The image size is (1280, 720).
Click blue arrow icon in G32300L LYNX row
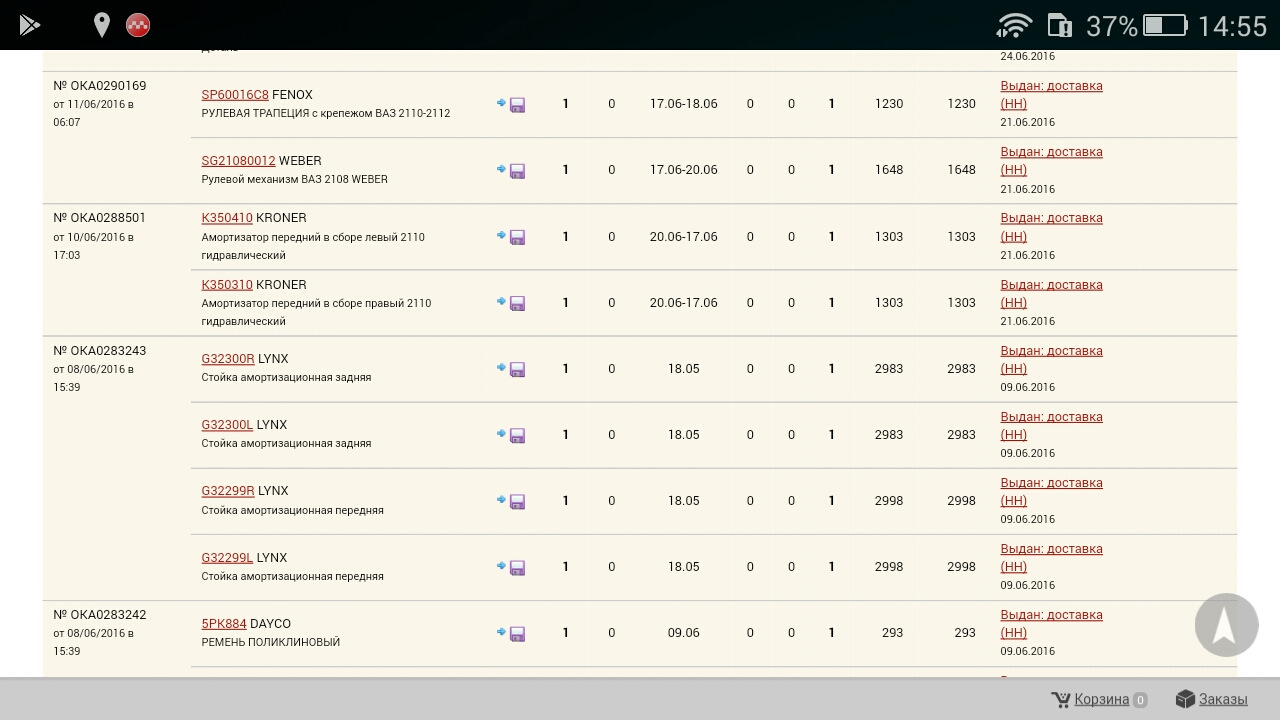coord(501,434)
